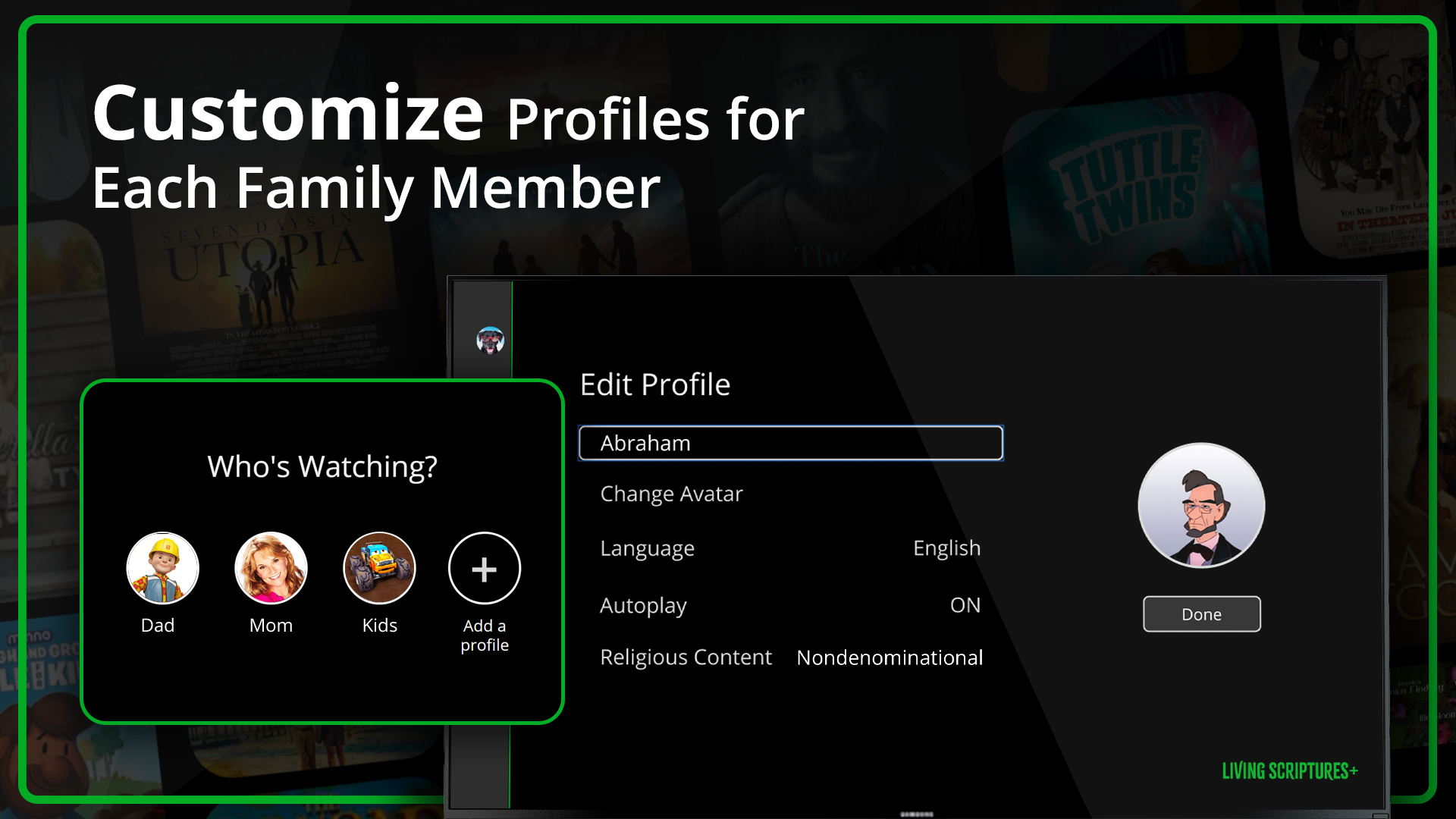Click the Kids profile name label
Image resolution: width=1456 pixels, height=819 pixels.
point(379,626)
